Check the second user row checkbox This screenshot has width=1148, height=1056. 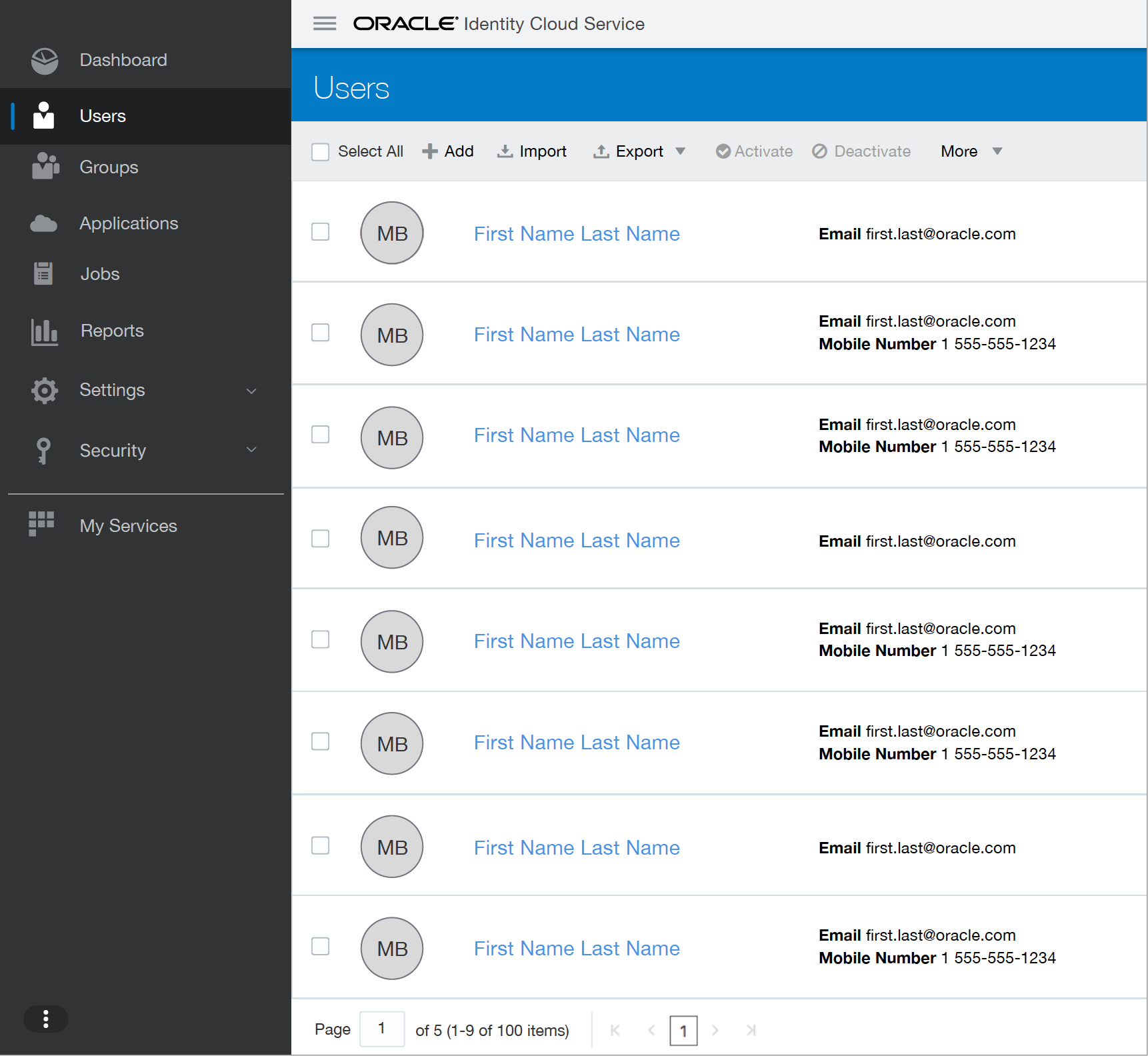pyautogui.click(x=321, y=332)
